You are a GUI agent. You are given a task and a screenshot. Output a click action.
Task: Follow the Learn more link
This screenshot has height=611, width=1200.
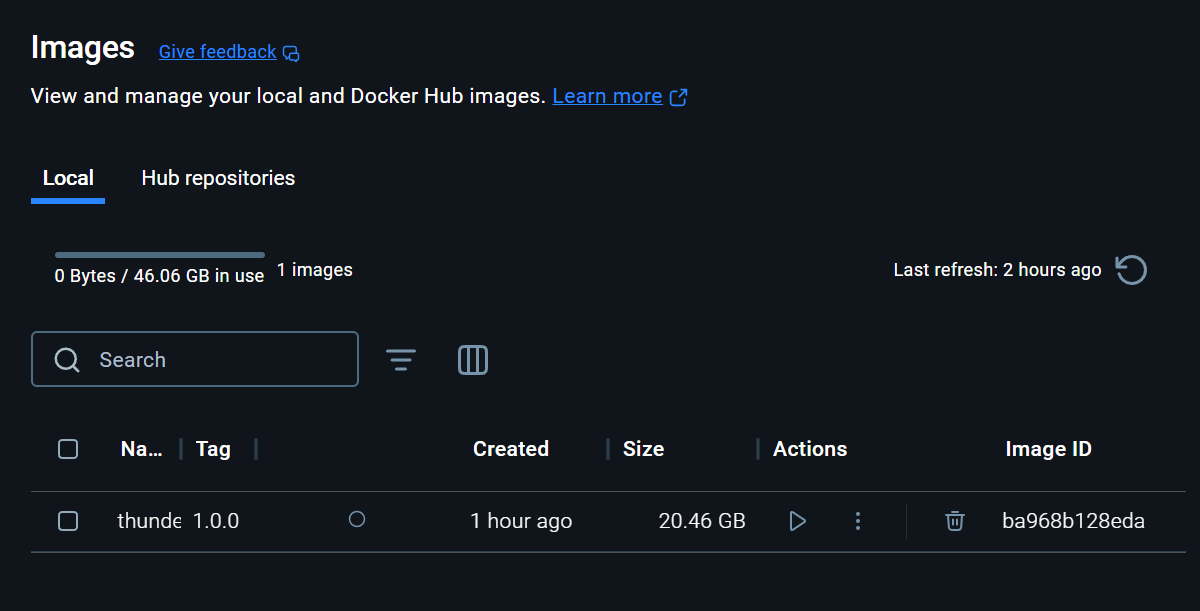pos(607,96)
